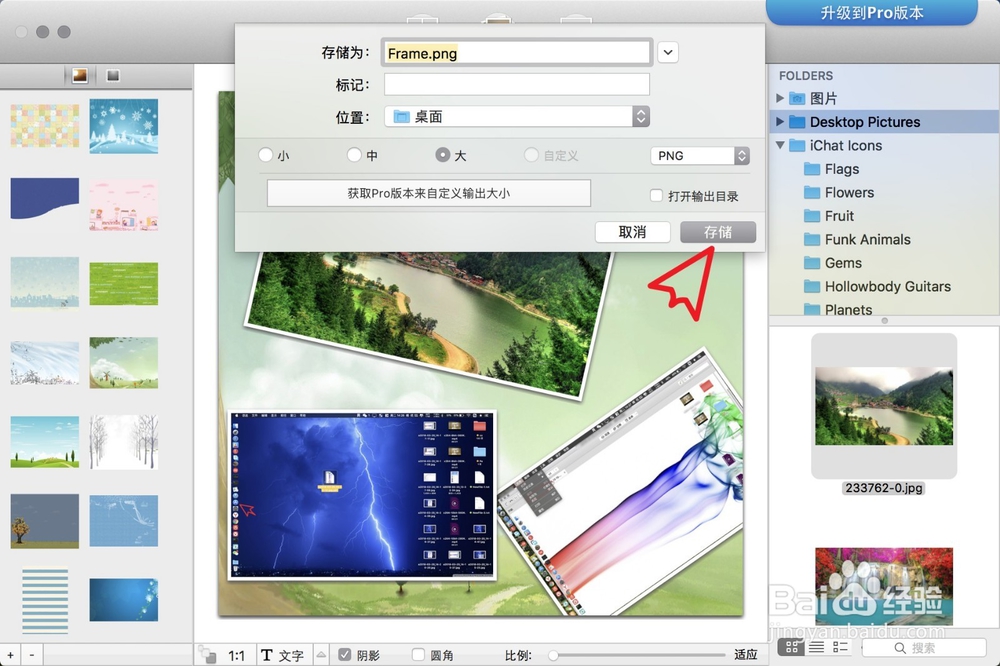The height and width of the screenshot is (666, 1000).
Task: Select the horizontal blue stripes background
Action: [x=45, y=600]
